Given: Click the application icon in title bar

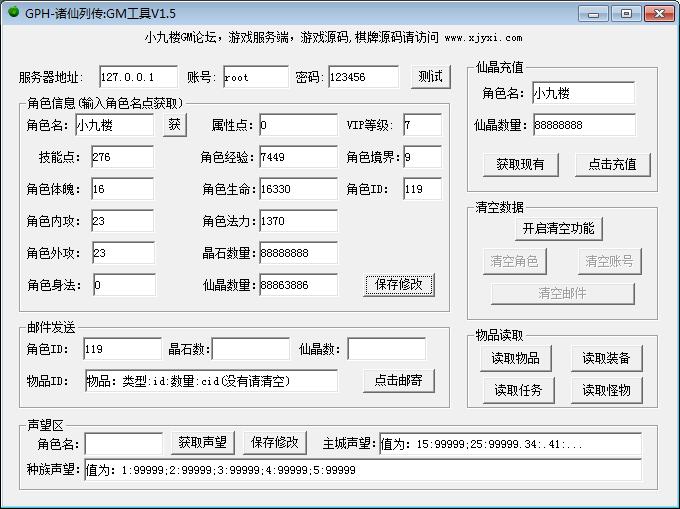Looking at the screenshot, I should coord(13,13).
